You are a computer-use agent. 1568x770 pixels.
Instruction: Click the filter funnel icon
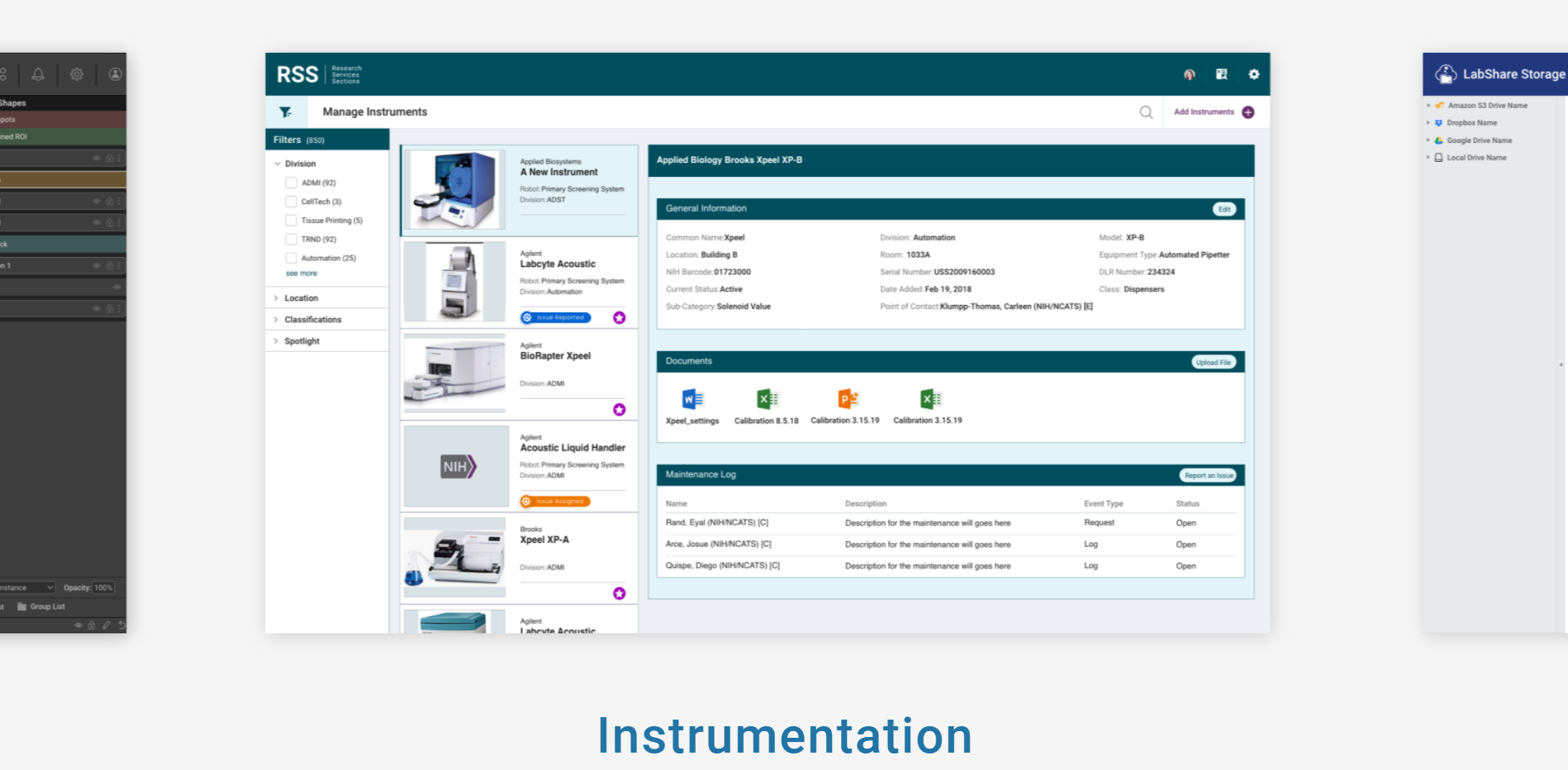[285, 112]
